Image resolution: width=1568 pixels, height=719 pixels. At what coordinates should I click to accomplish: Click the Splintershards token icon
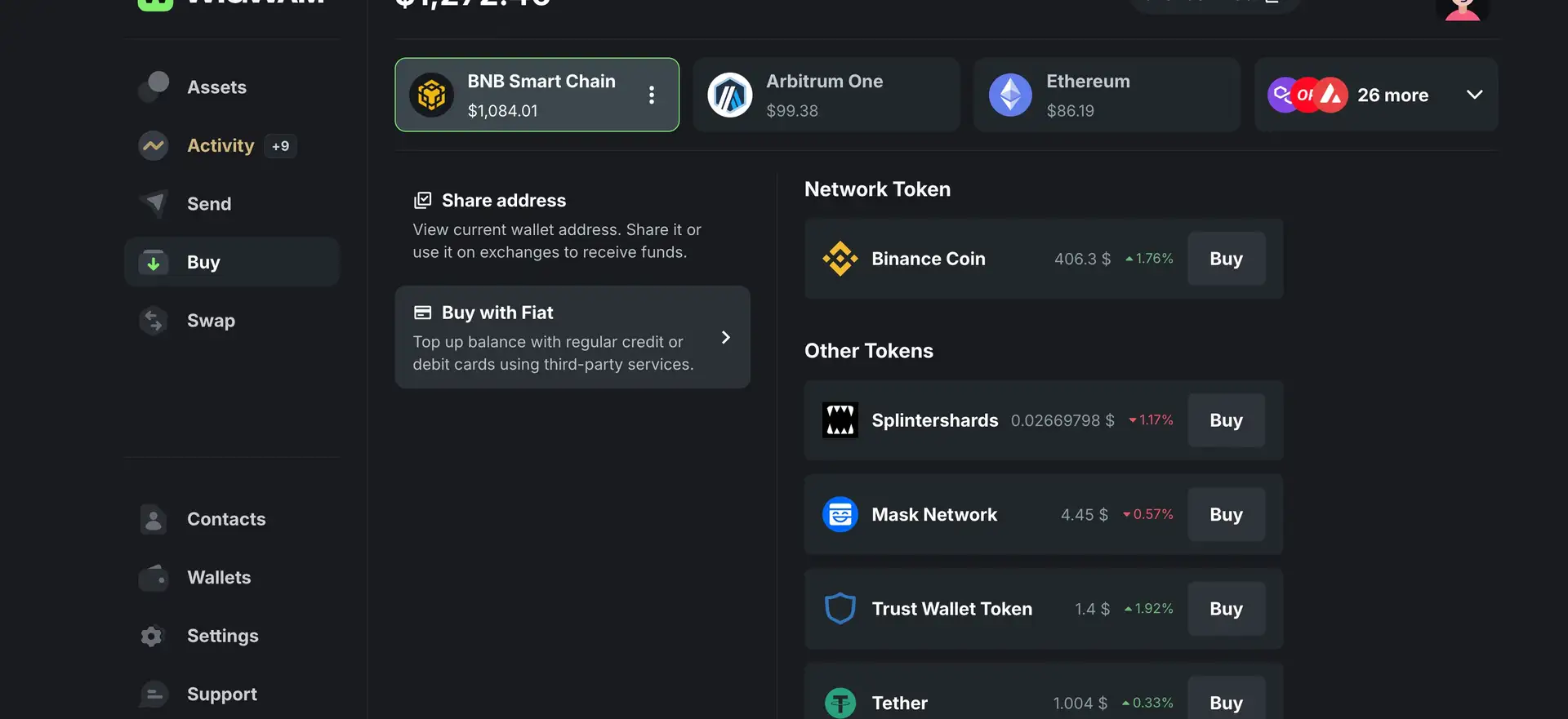(840, 420)
